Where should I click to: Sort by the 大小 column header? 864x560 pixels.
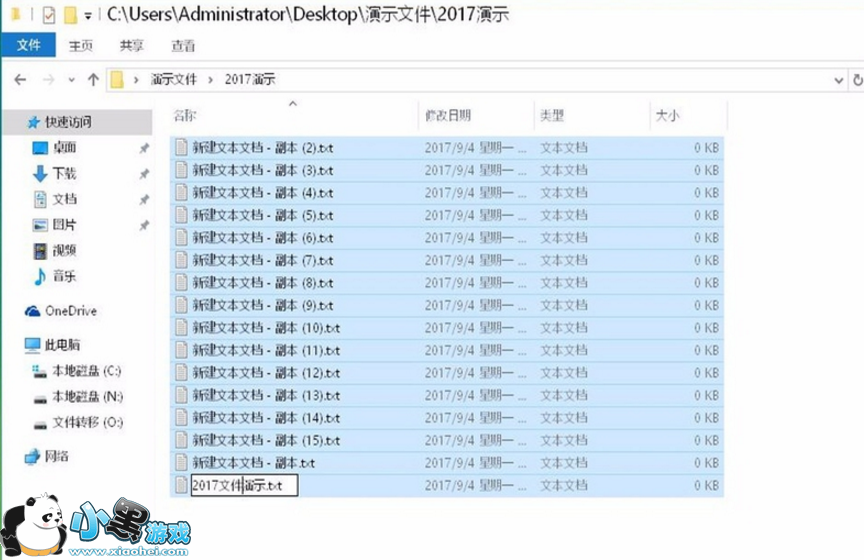click(667, 115)
